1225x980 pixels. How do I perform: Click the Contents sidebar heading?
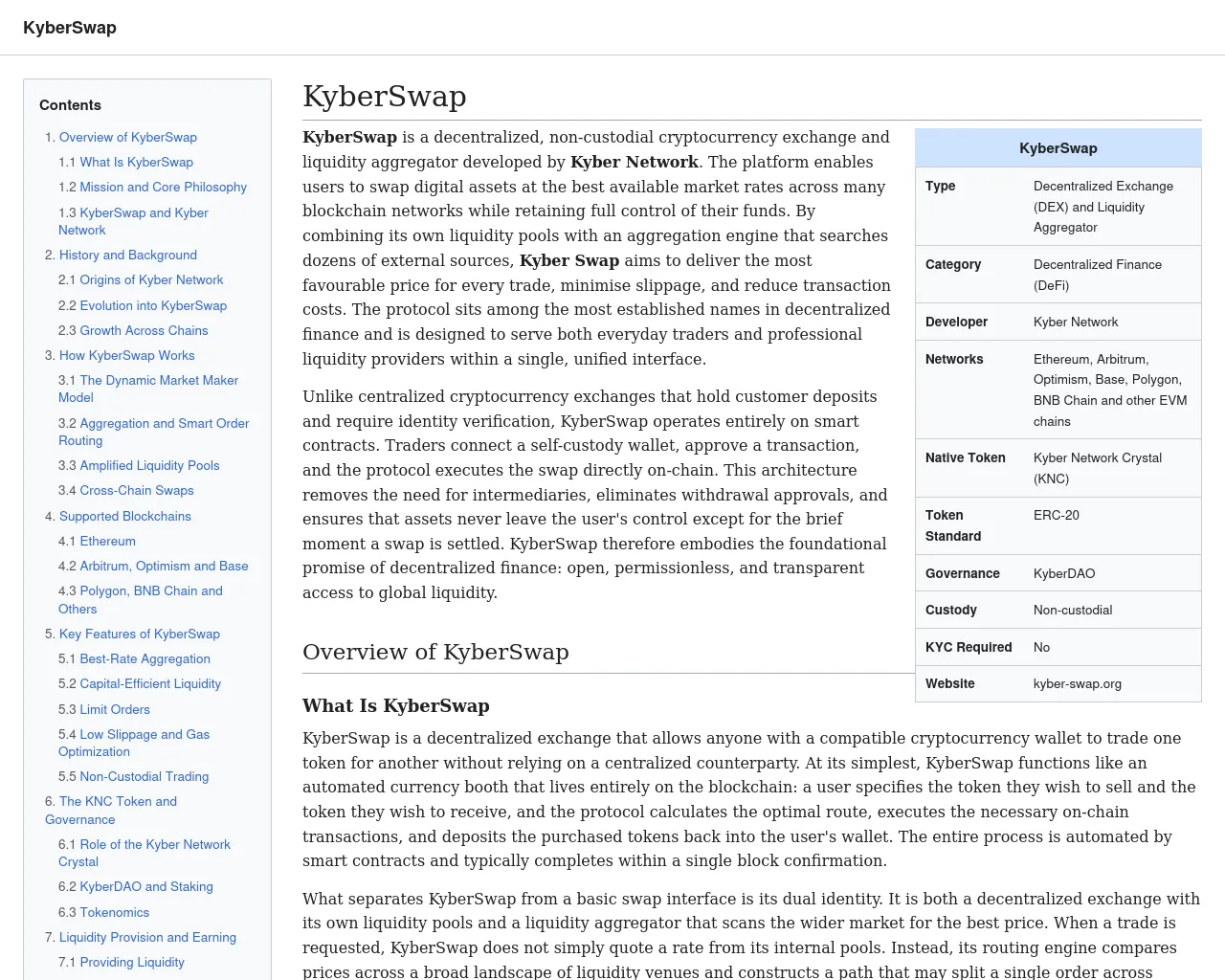point(70,105)
